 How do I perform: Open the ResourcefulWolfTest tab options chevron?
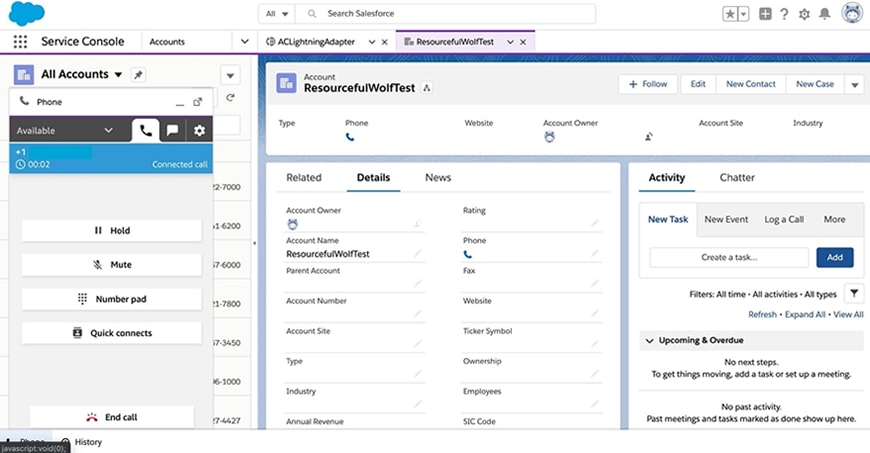click(510, 42)
